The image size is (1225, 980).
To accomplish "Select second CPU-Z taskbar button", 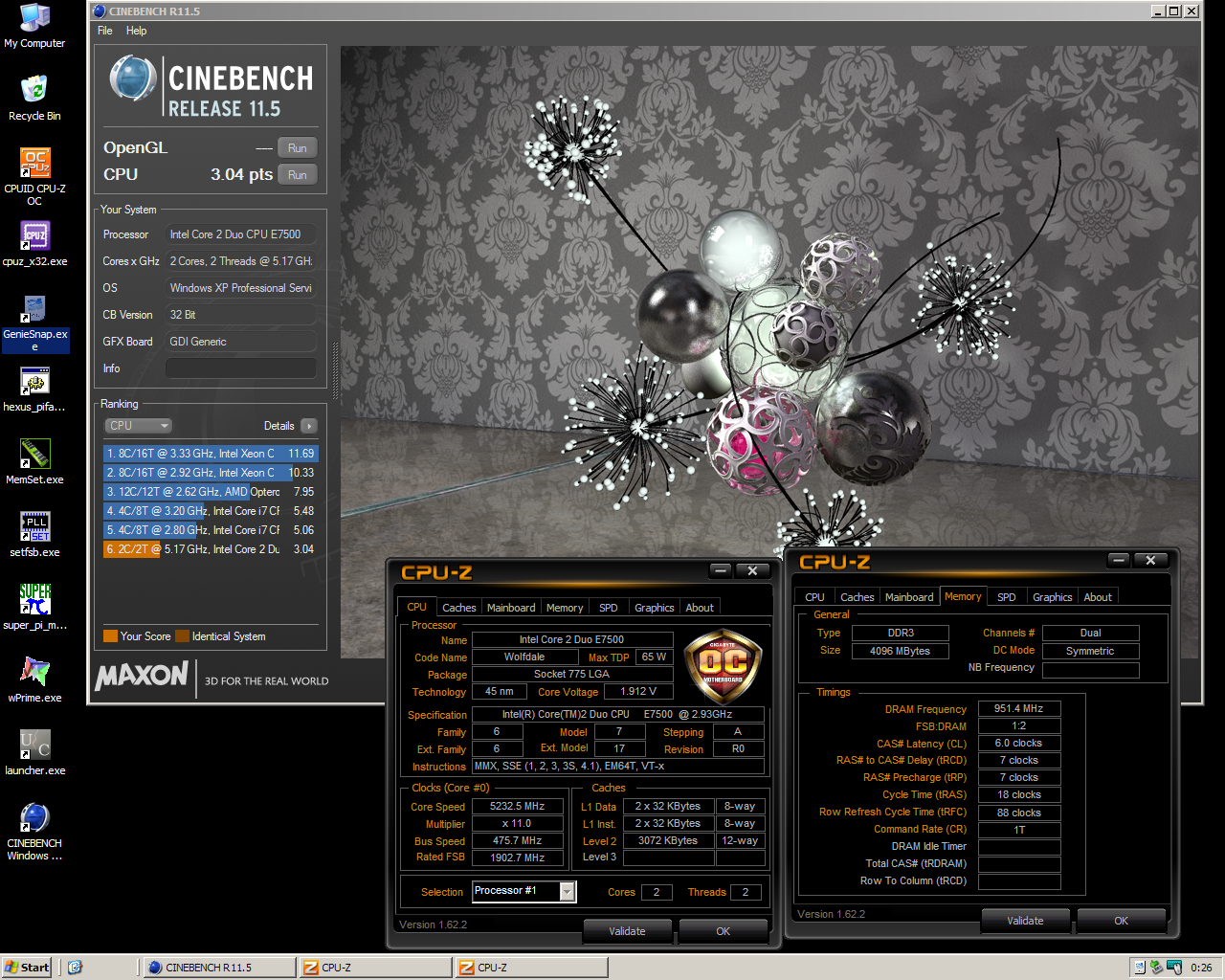I will tap(530, 968).
